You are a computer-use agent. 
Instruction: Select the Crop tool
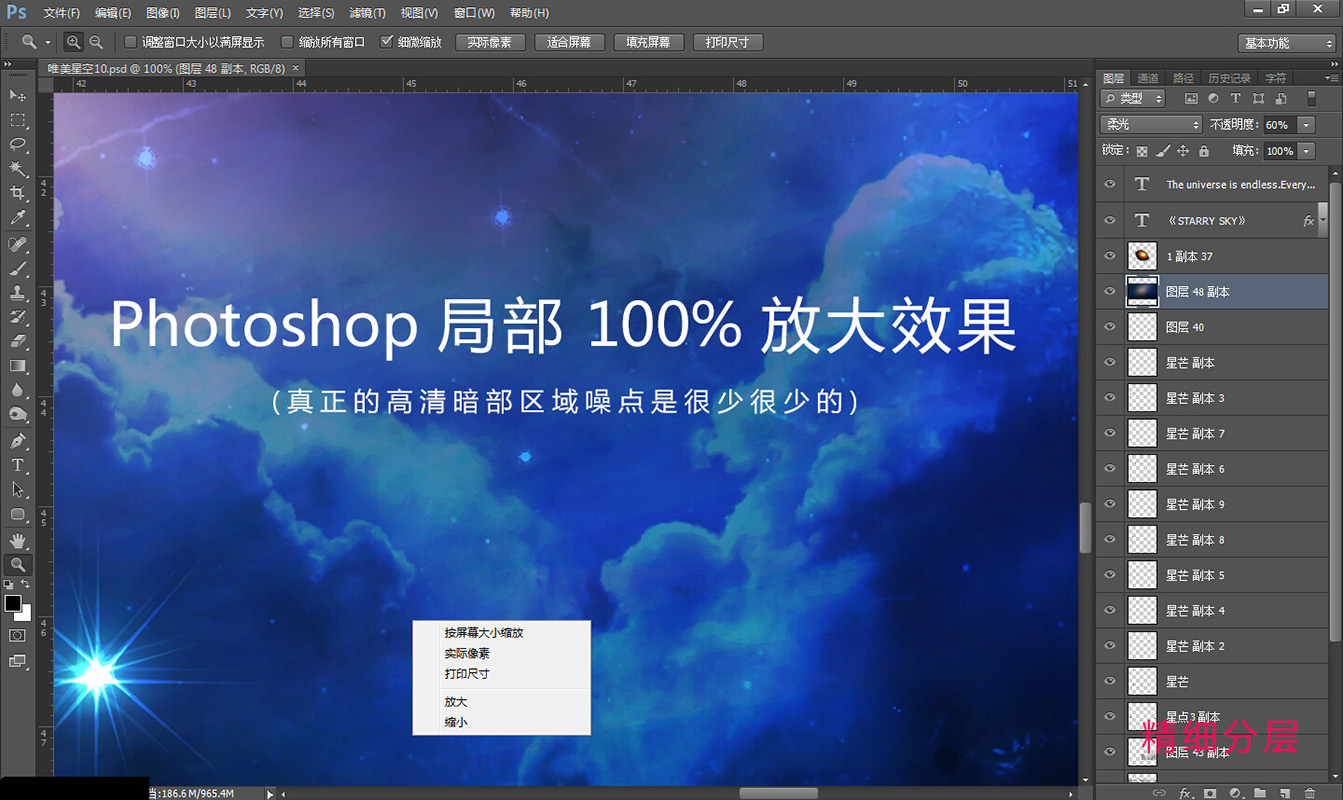click(x=18, y=193)
